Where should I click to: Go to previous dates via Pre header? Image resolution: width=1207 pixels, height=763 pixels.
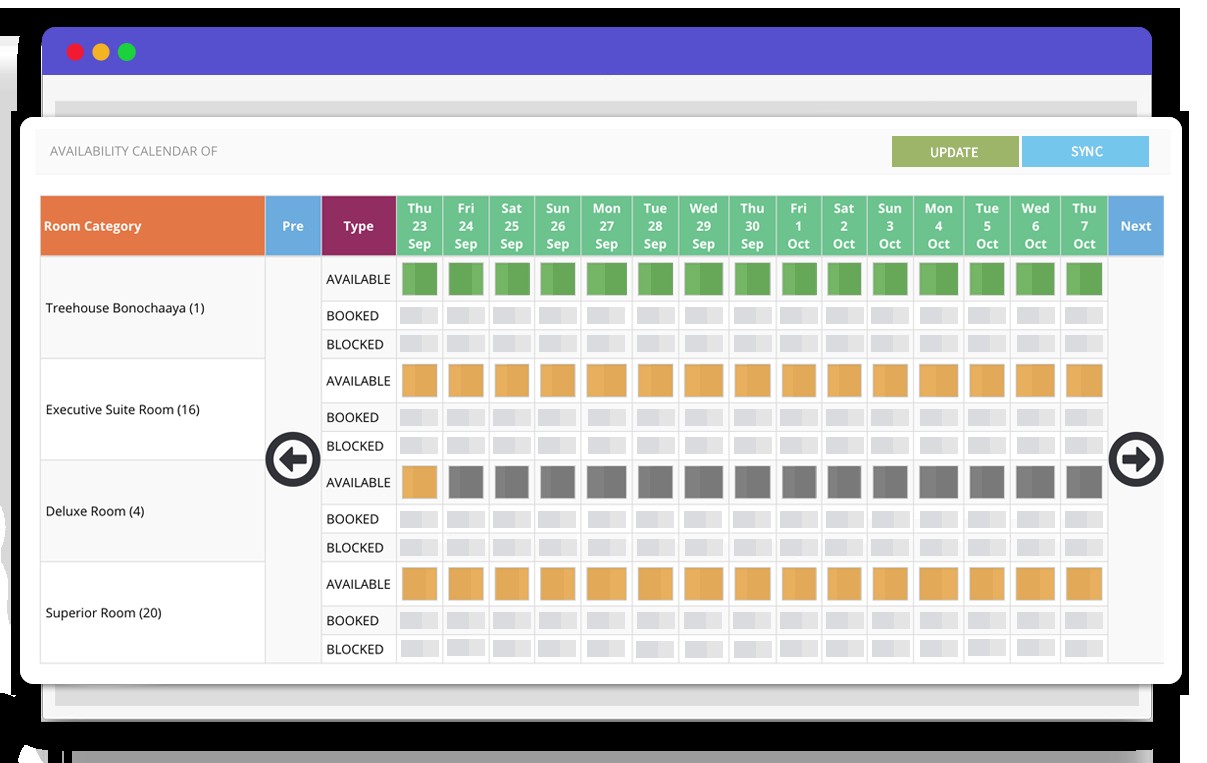click(293, 226)
